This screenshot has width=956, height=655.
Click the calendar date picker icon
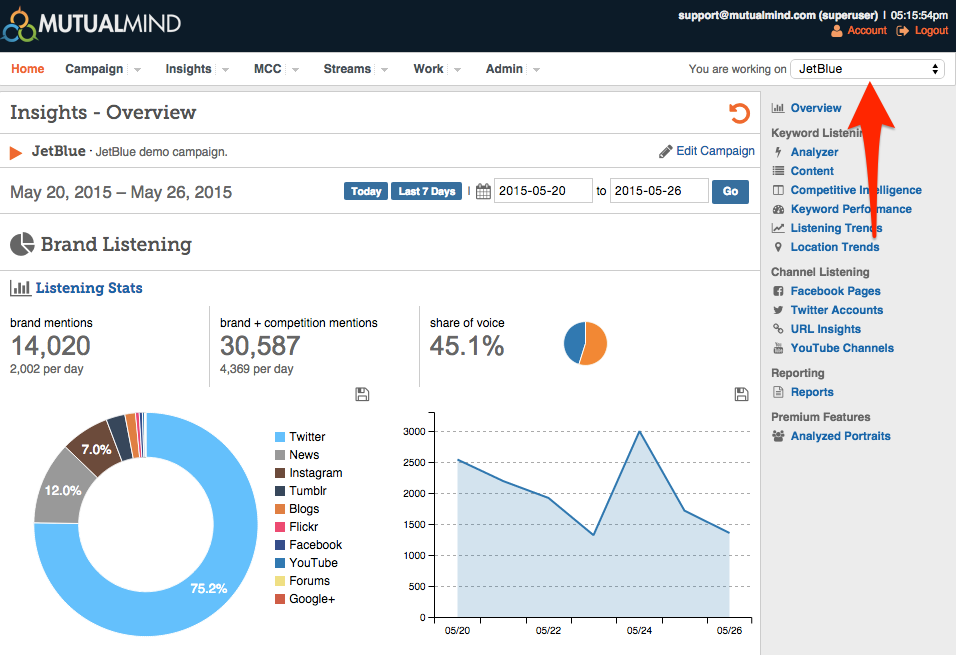(x=483, y=191)
